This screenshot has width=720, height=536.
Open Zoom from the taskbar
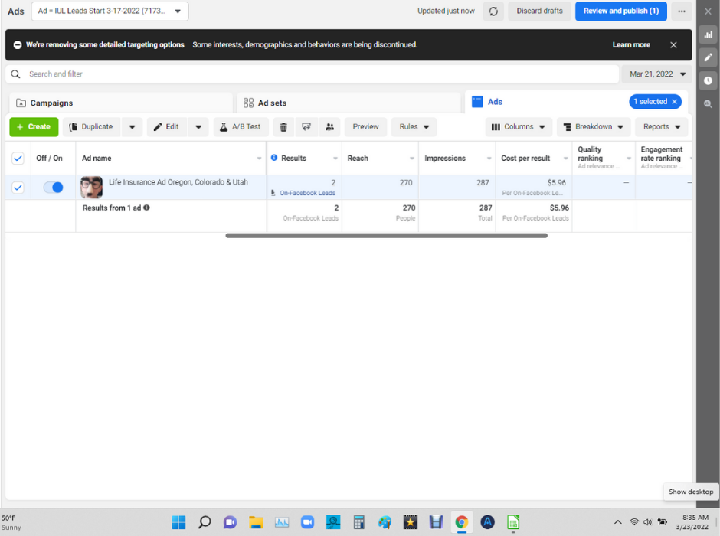(x=307, y=522)
